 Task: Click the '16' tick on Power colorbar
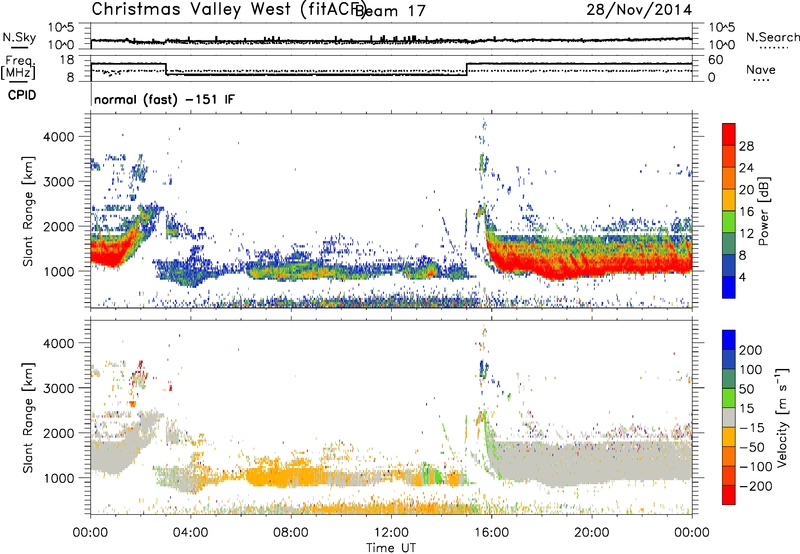[x=746, y=212]
